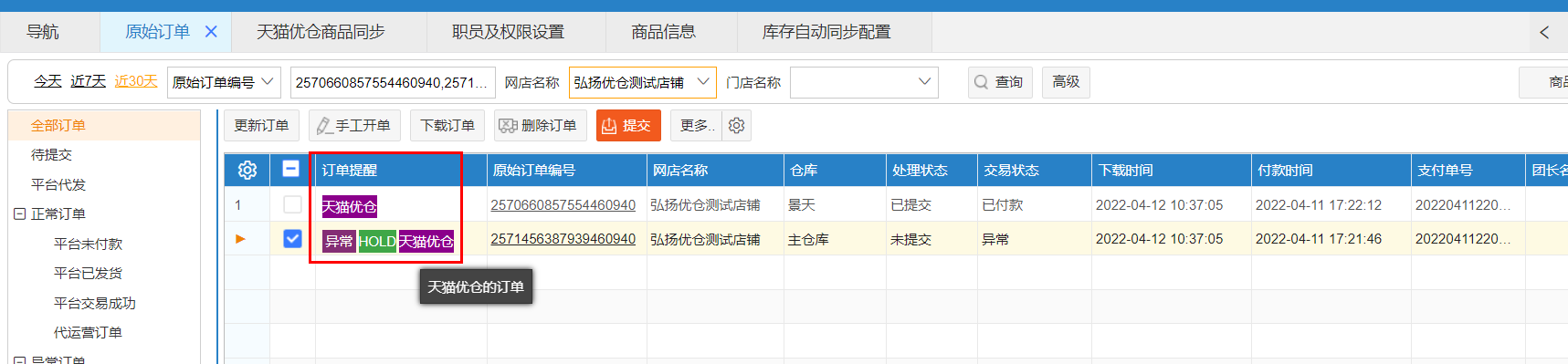Switch to 天猫优仓商品同步 tab
The image size is (1568, 364).
click(321, 32)
